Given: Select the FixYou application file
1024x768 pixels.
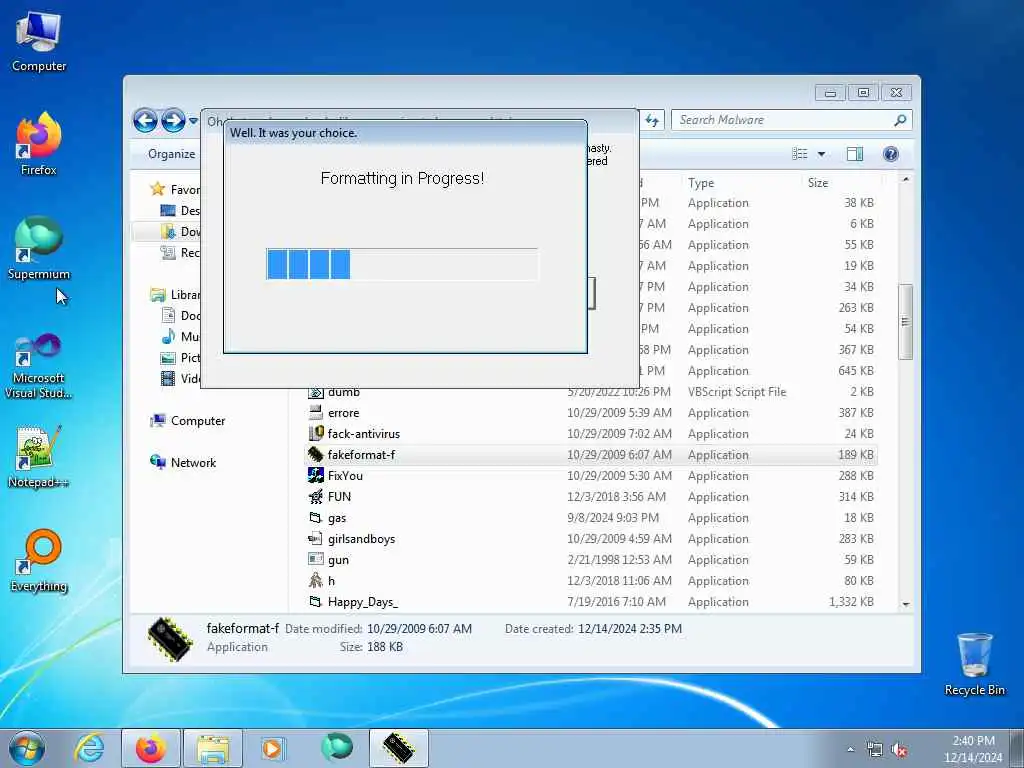Looking at the screenshot, I should pos(591,476).
